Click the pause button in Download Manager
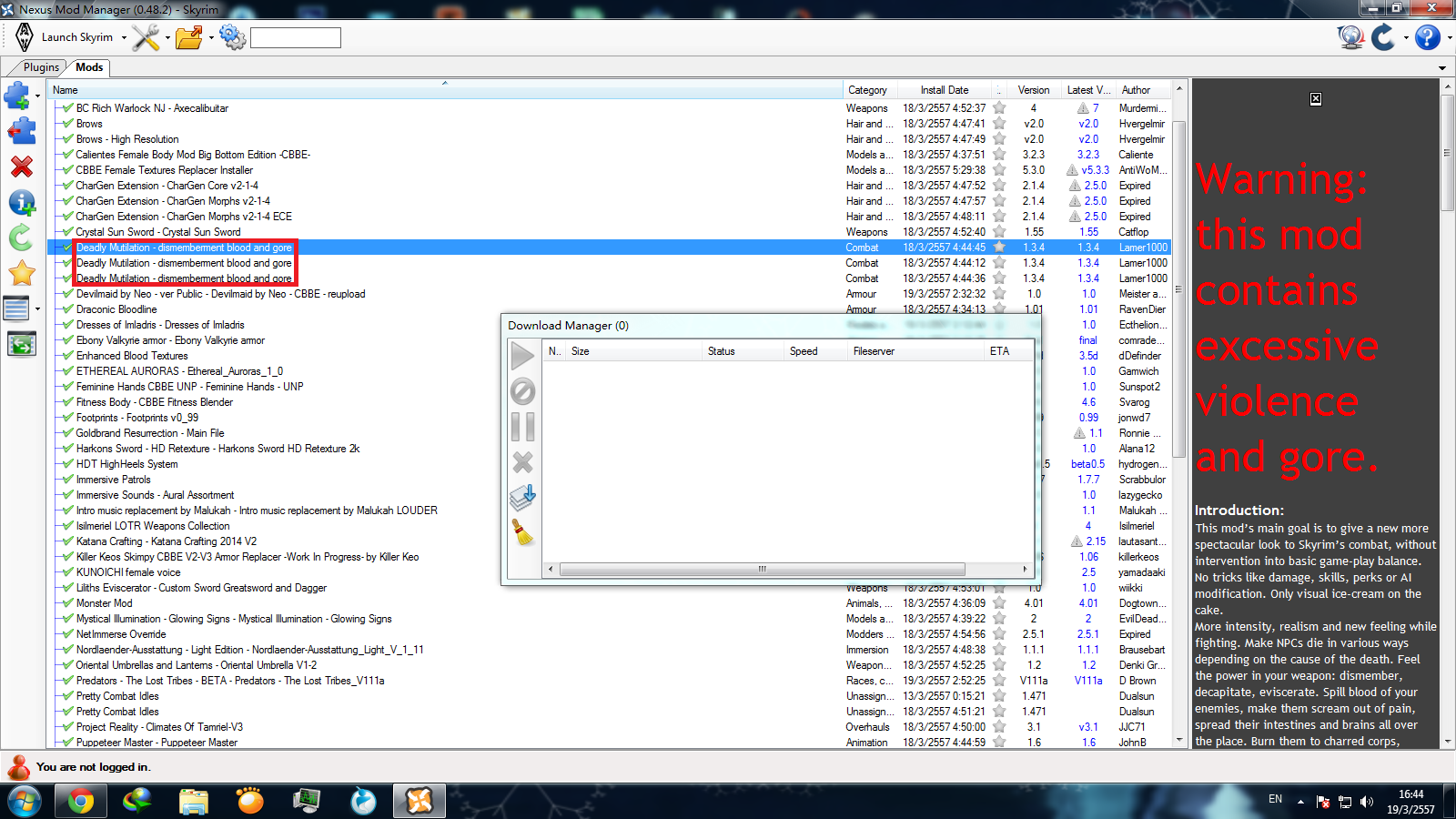Image resolution: width=1456 pixels, height=819 pixels. [x=522, y=427]
